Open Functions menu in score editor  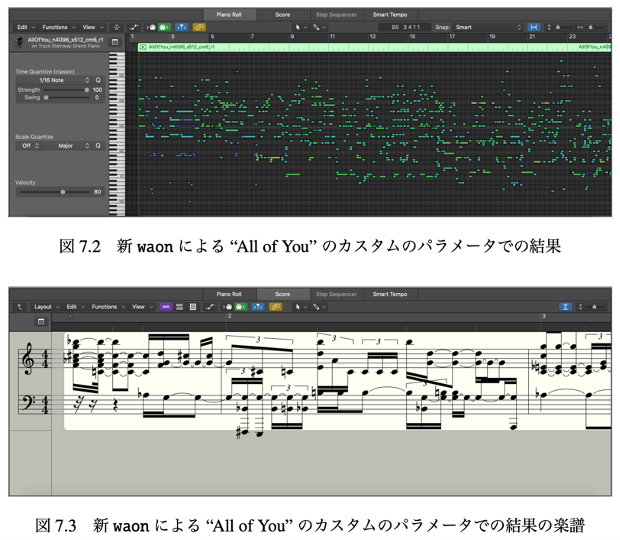(108, 307)
